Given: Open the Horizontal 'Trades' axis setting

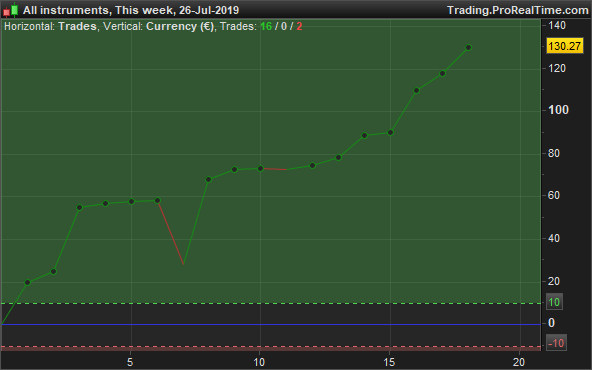Looking at the screenshot, I should pos(77,26).
